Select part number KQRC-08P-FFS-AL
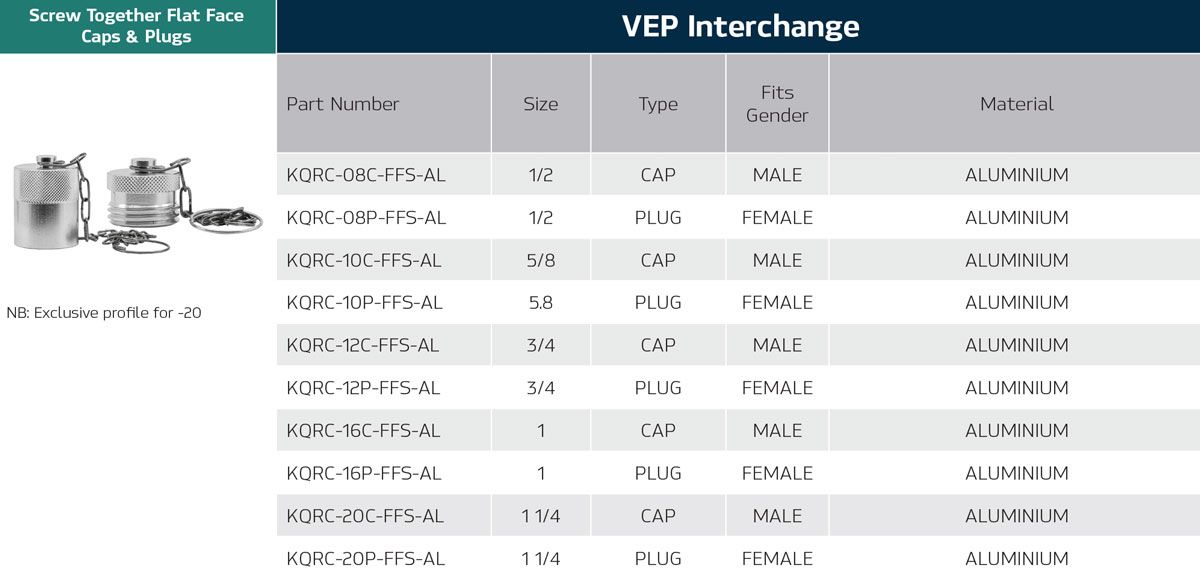1200x581 pixels. coord(366,218)
